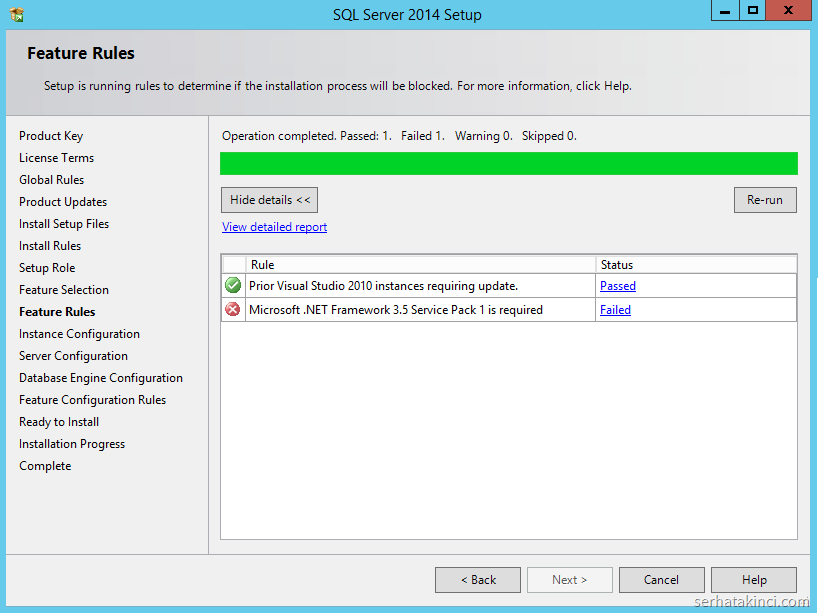This screenshot has width=818, height=613.
Task: Select the Product Key step
Action: 51,136
